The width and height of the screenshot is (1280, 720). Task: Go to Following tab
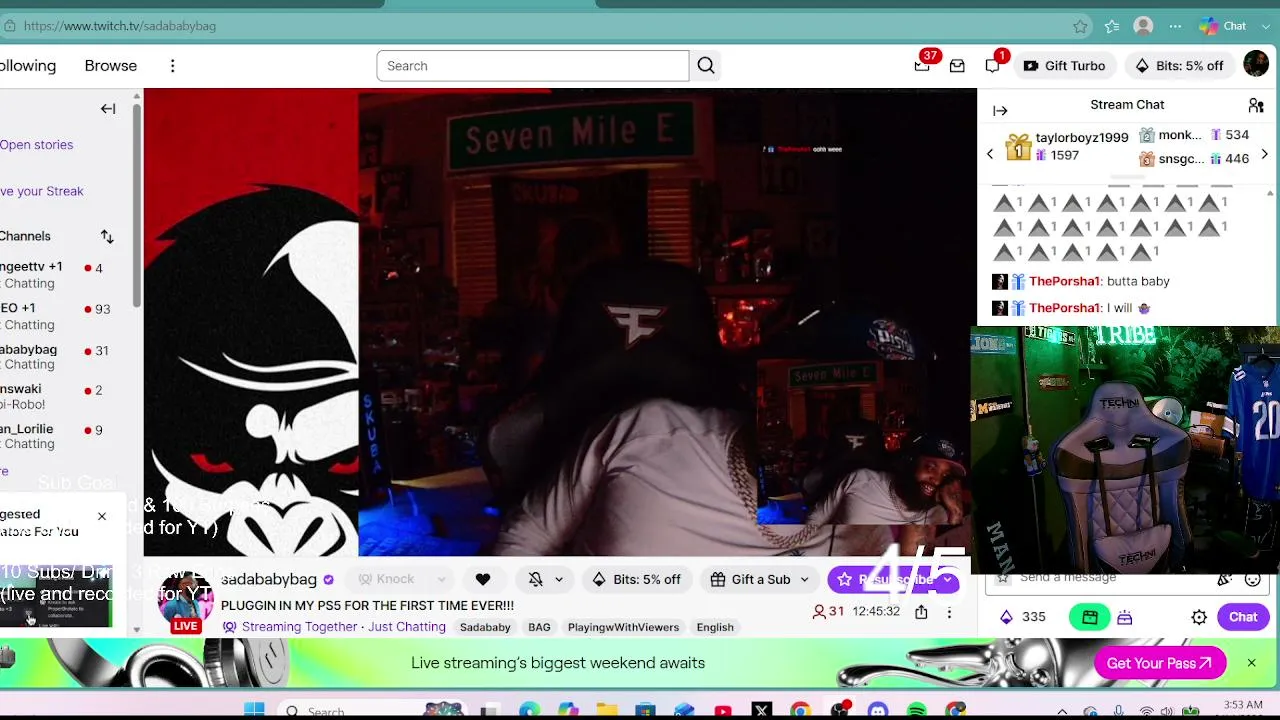point(28,66)
